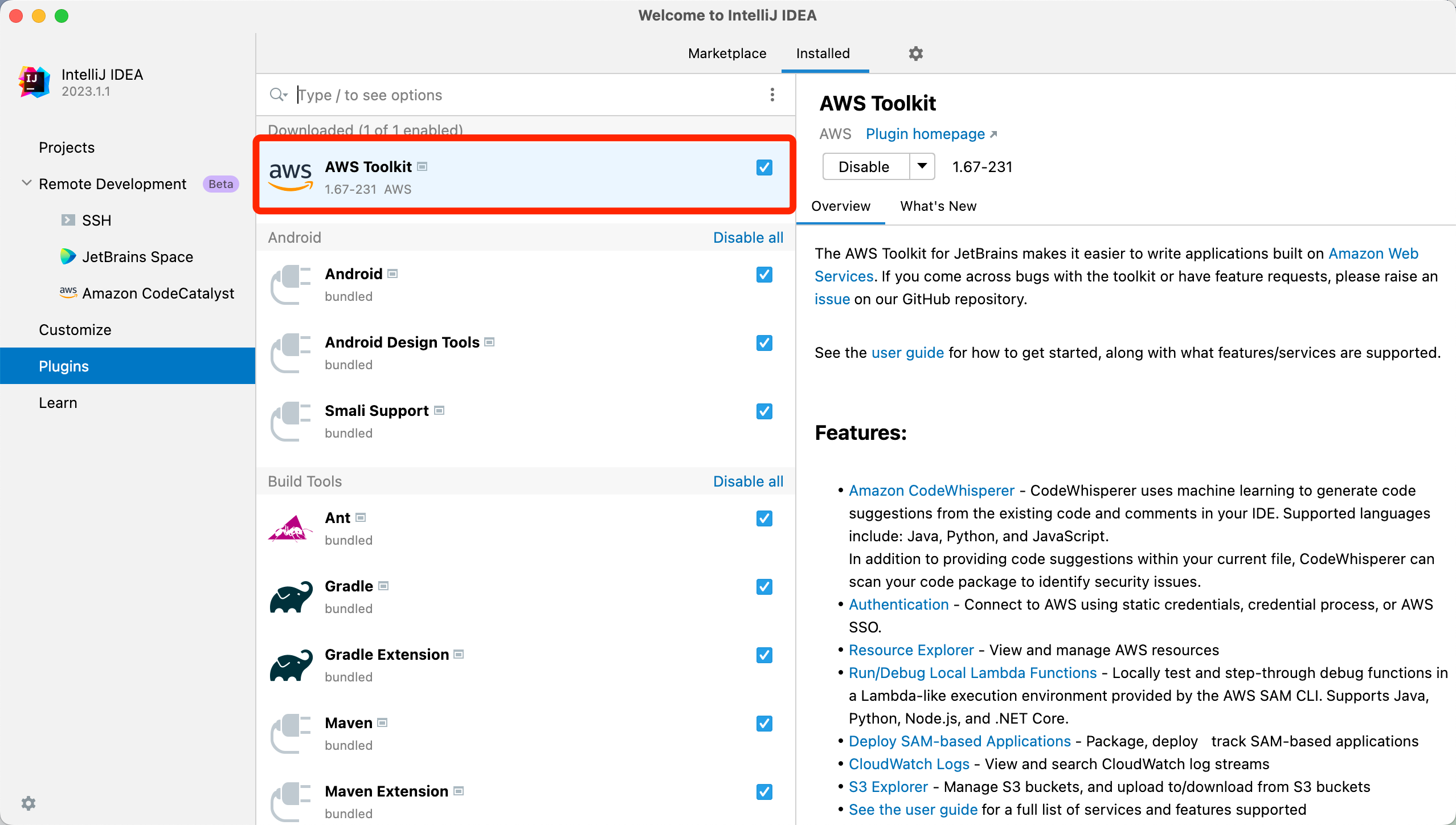Open the CloudWatch Logs link
Image resolution: width=1456 pixels, height=825 pixels.
coord(909,764)
